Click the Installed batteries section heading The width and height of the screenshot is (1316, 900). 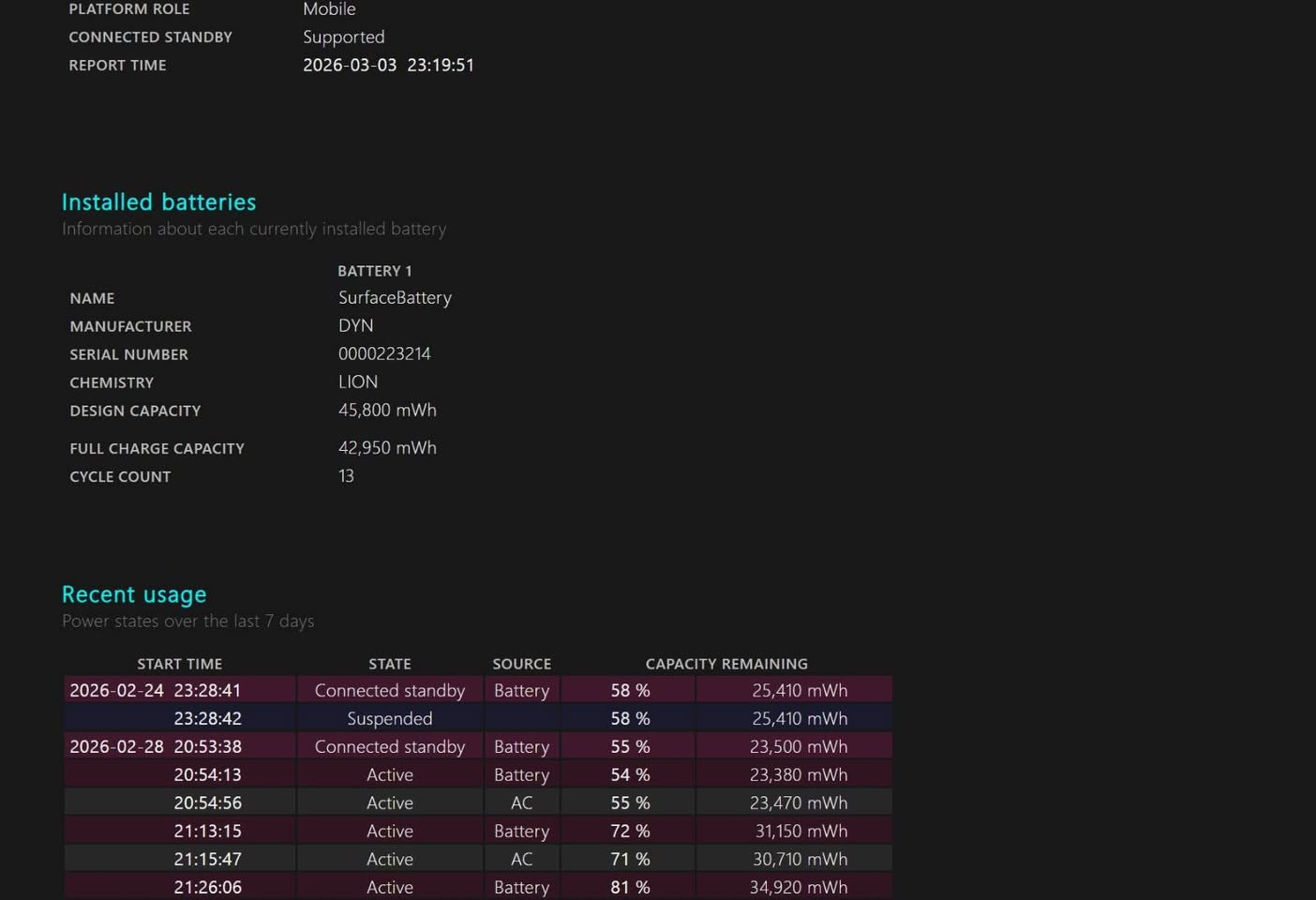coord(158,202)
